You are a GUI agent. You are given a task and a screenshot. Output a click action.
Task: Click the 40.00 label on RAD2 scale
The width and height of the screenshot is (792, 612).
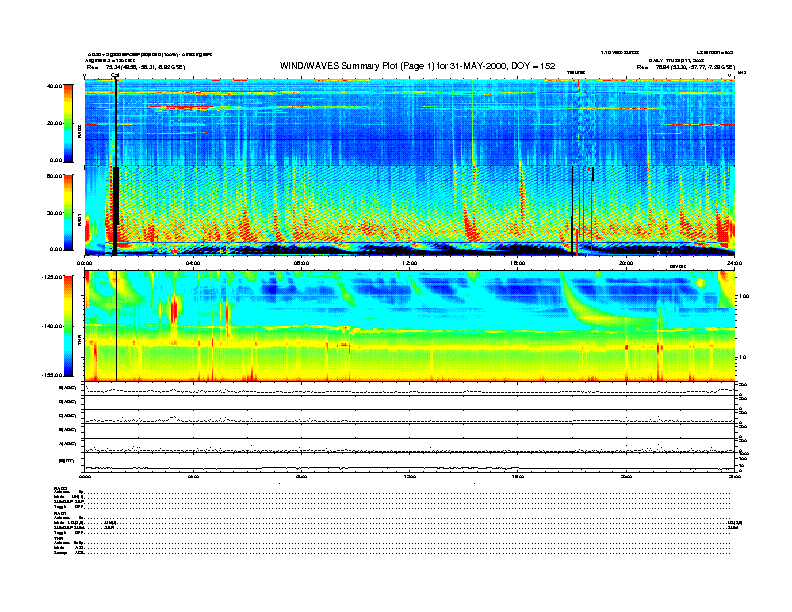pyautogui.click(x=54, y=86)
